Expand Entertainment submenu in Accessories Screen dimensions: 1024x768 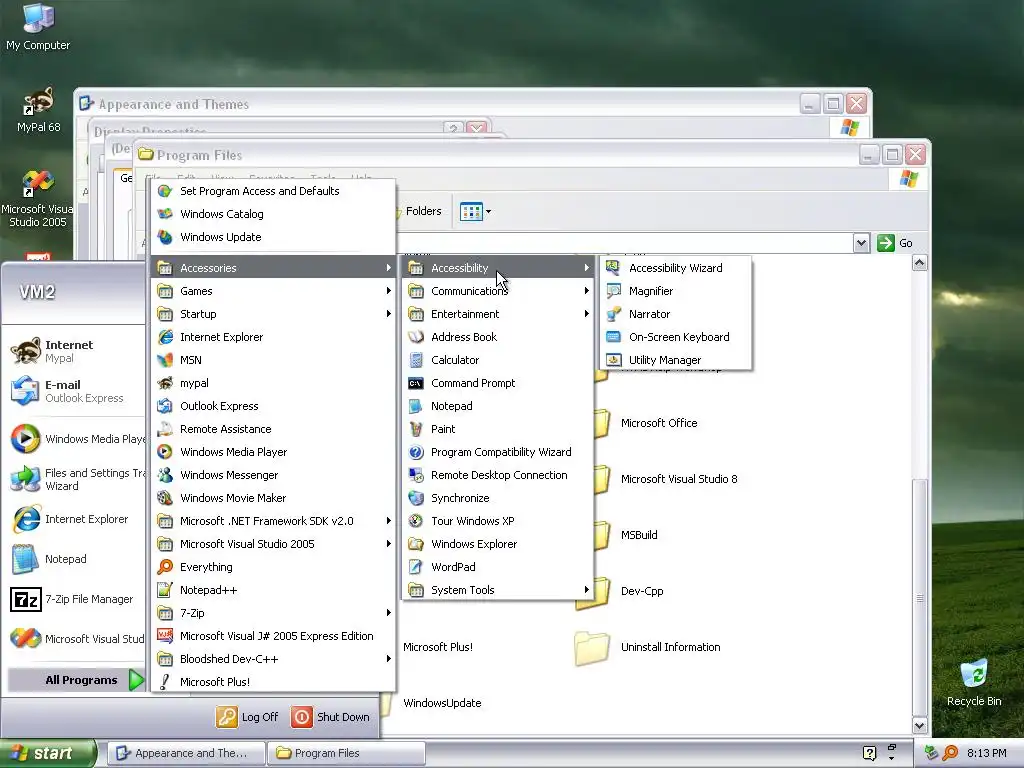tap(498, 314)
